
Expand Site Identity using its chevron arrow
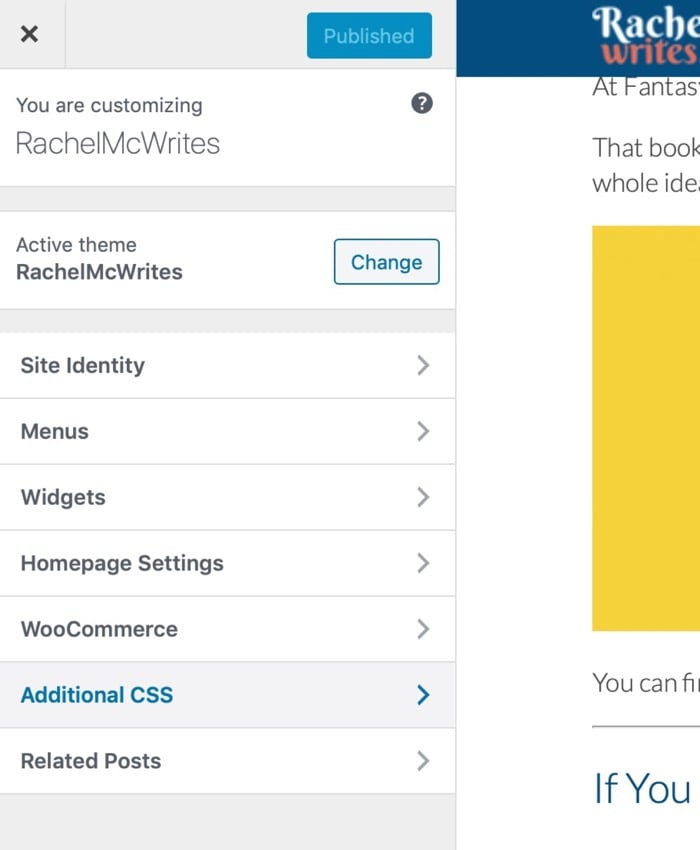(x=423, y=366)
